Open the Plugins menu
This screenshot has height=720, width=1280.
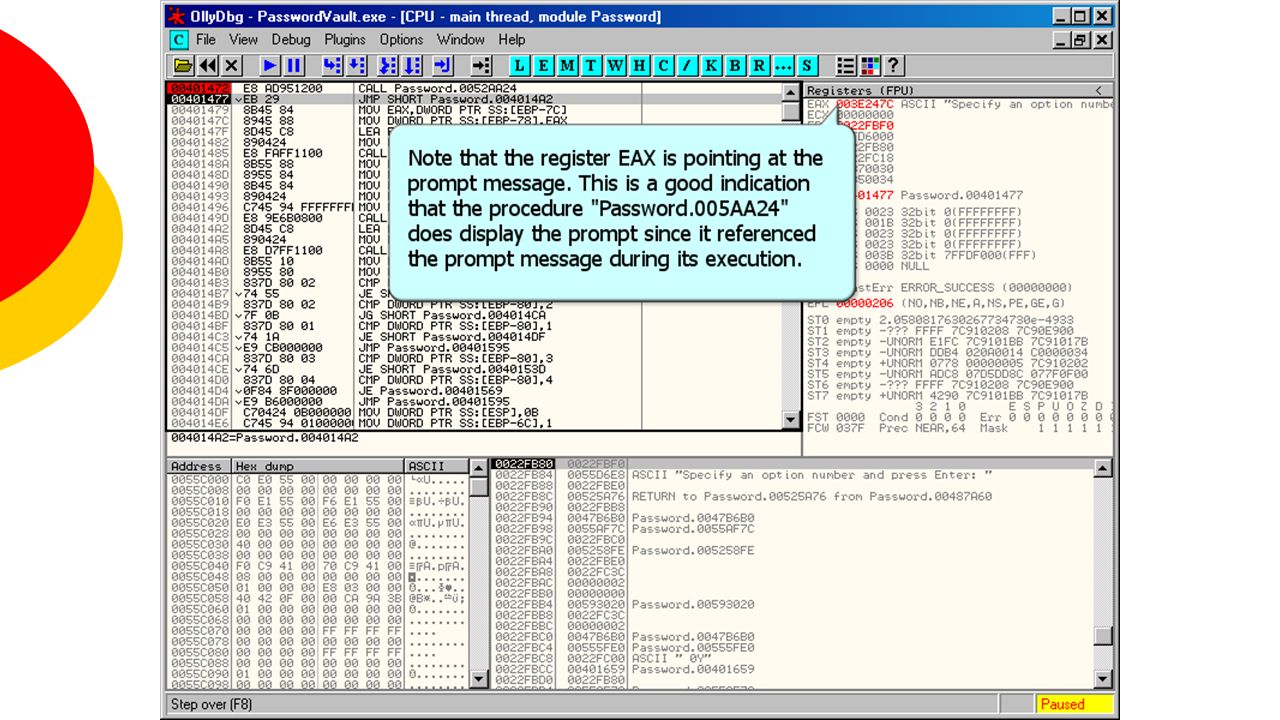coord(345,40)
